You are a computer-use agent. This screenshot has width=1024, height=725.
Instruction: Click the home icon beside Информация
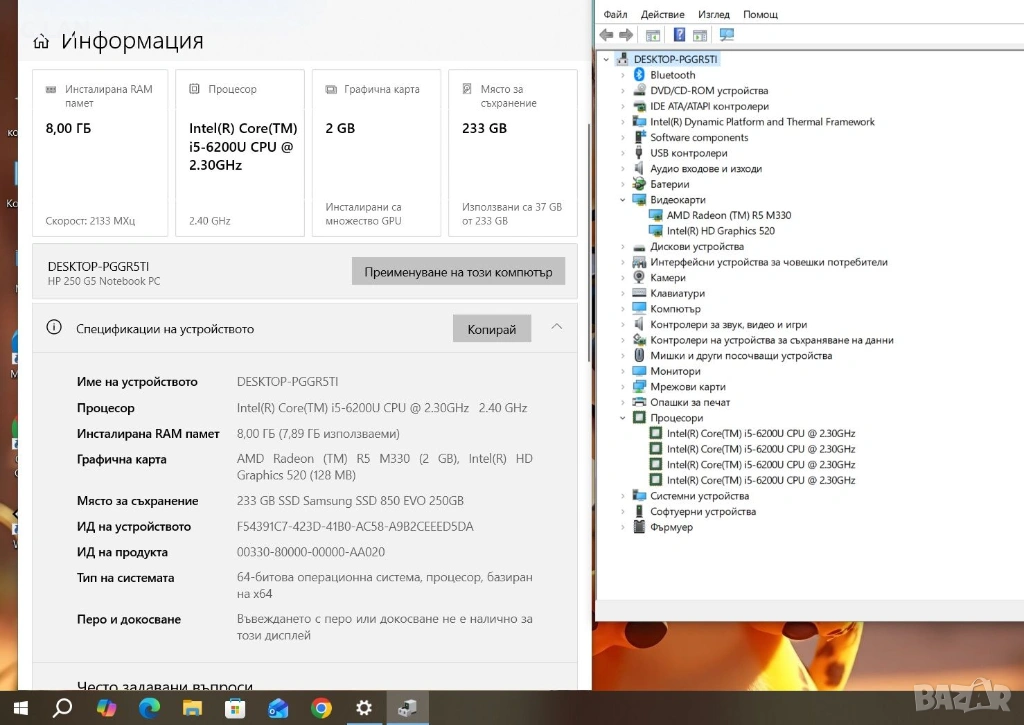coord(41,42)
